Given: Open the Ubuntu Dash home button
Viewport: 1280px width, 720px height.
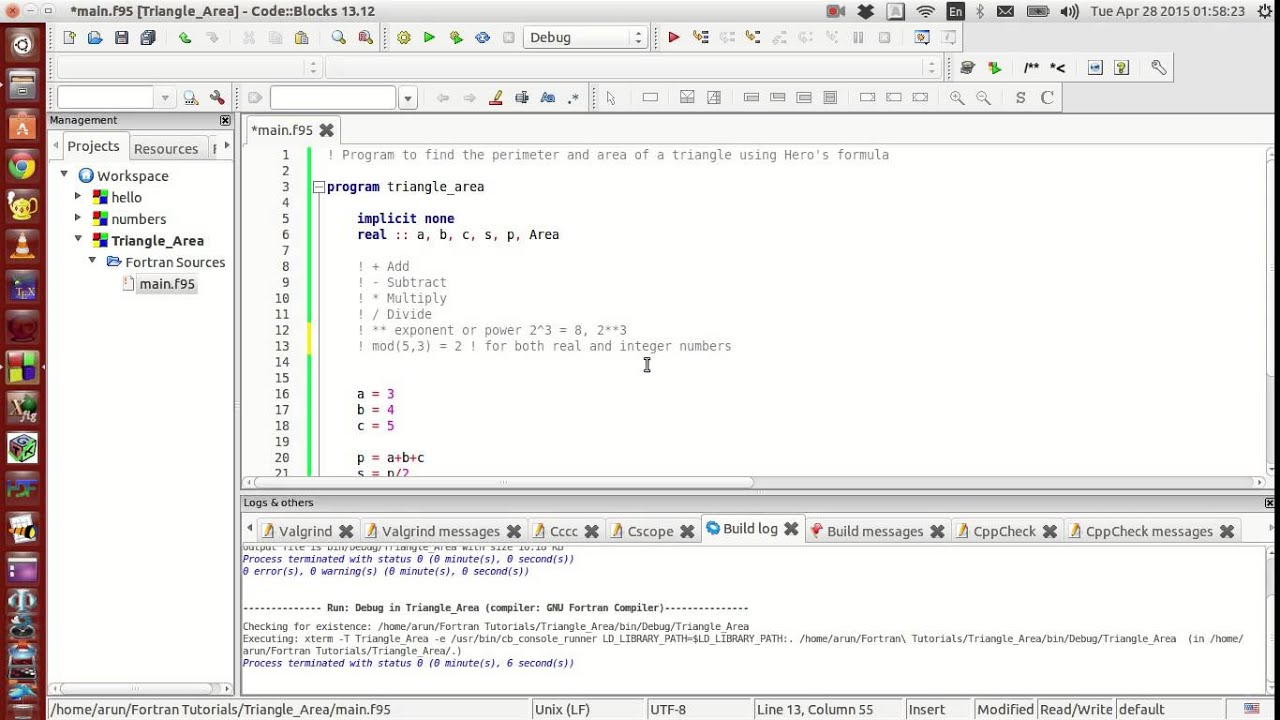Looking at the screenshot, I should (x=22, y=44).
